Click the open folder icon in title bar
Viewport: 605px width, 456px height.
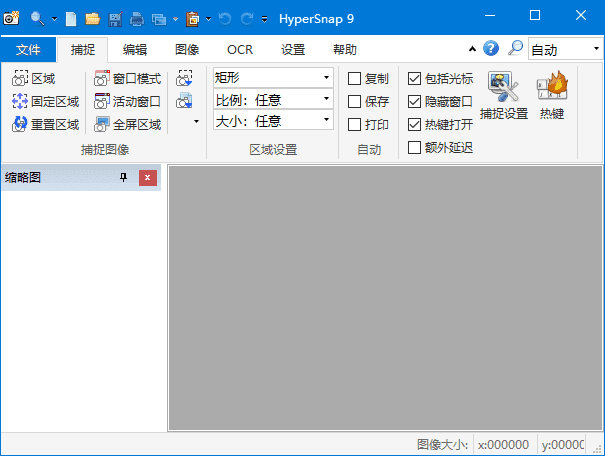click(x=92, y=18)
